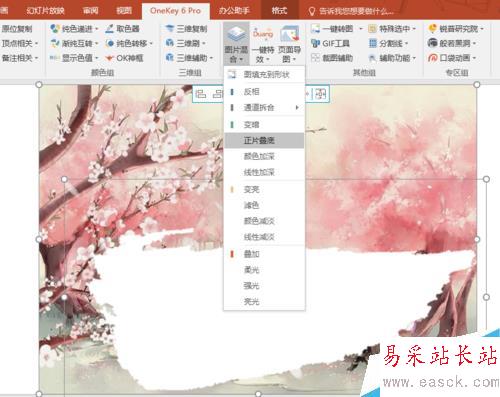The height and width of the screenshot is (397, 500).
Task: Click the 图填充到形状 icon in the menu
Action: coord(232,75)
